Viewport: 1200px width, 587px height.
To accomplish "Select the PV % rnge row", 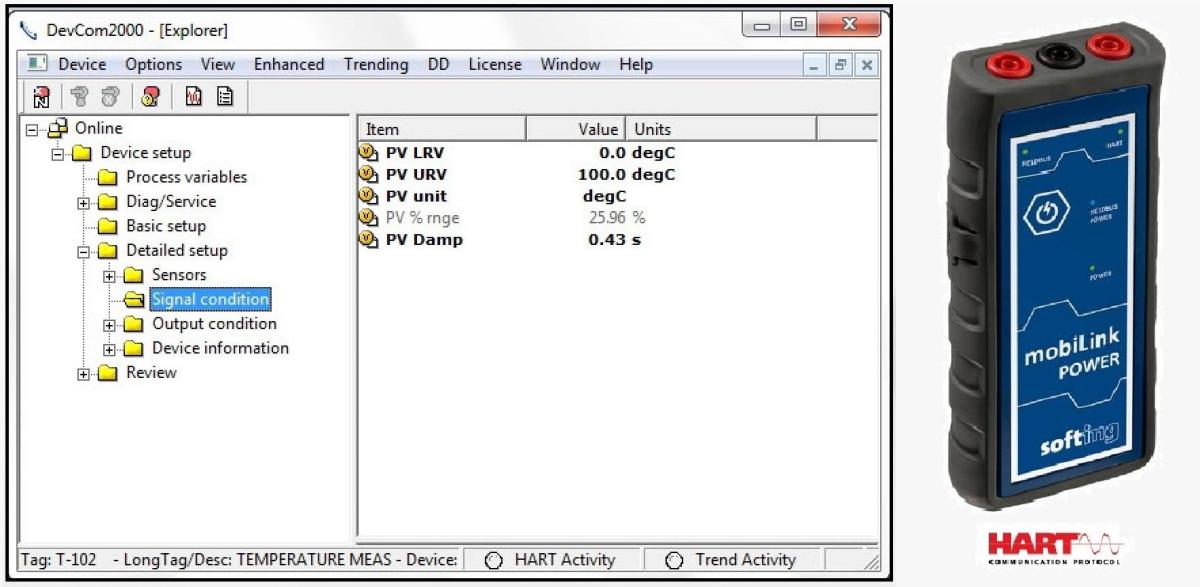I will click(x=503, y=218).
